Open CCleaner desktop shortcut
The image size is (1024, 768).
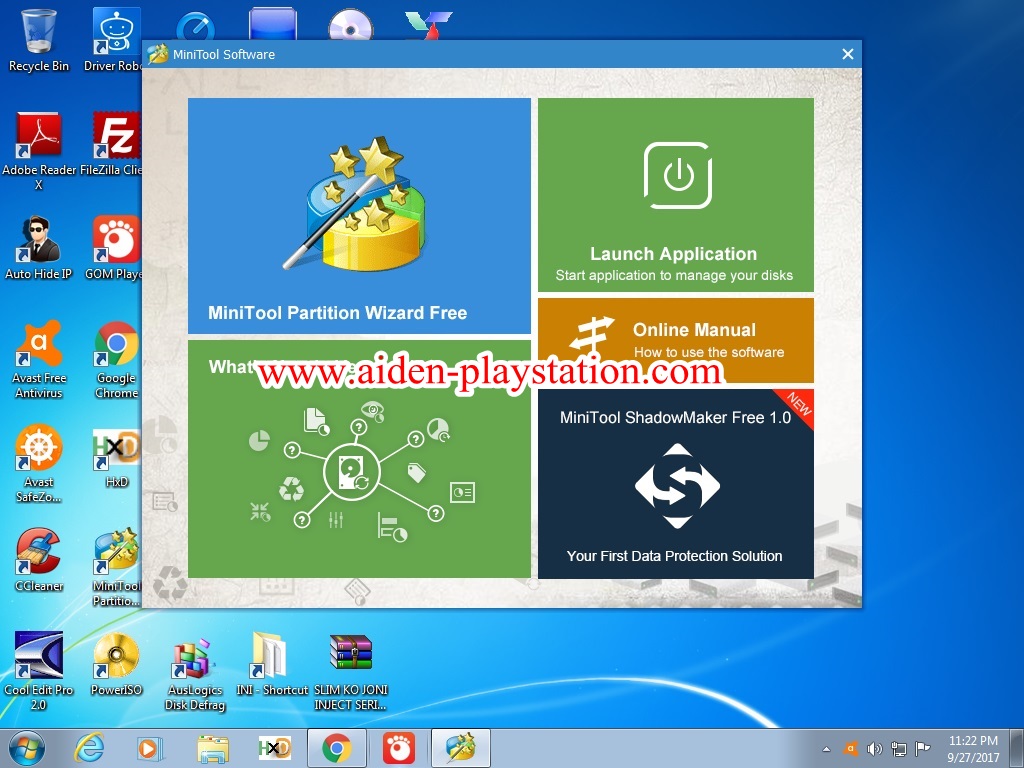(39, 560)
